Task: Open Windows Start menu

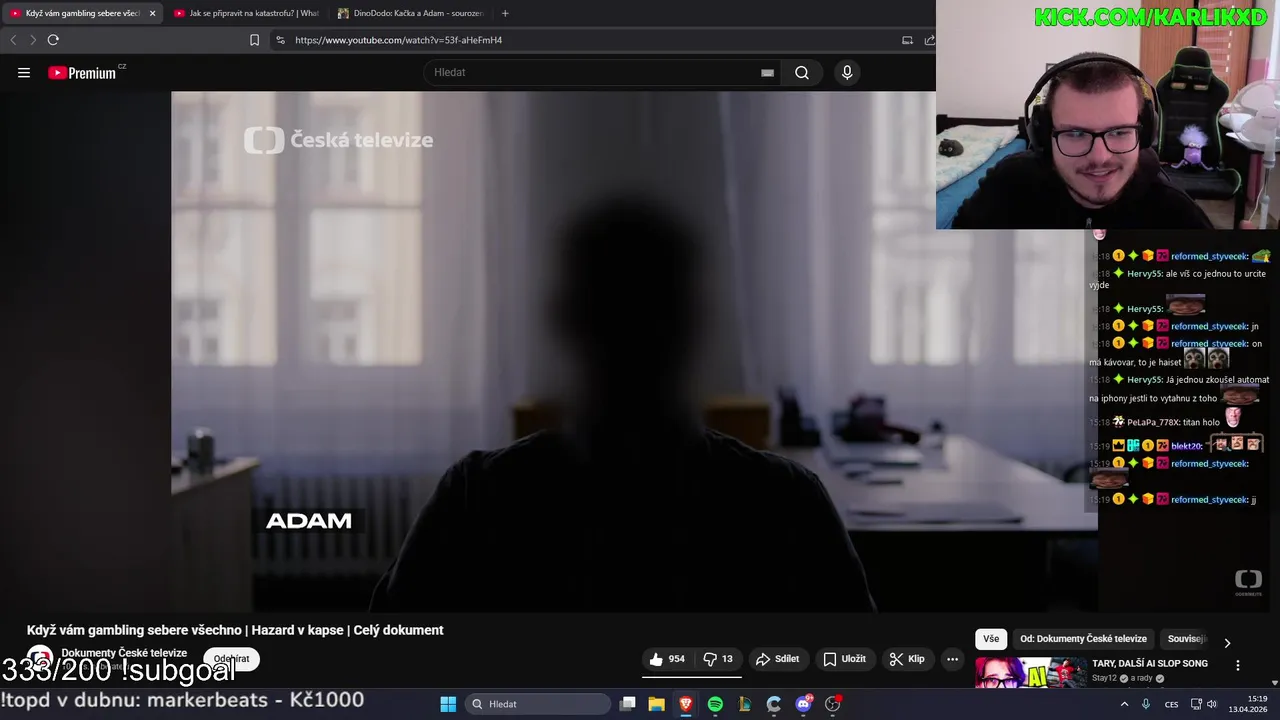Action: 448,704
